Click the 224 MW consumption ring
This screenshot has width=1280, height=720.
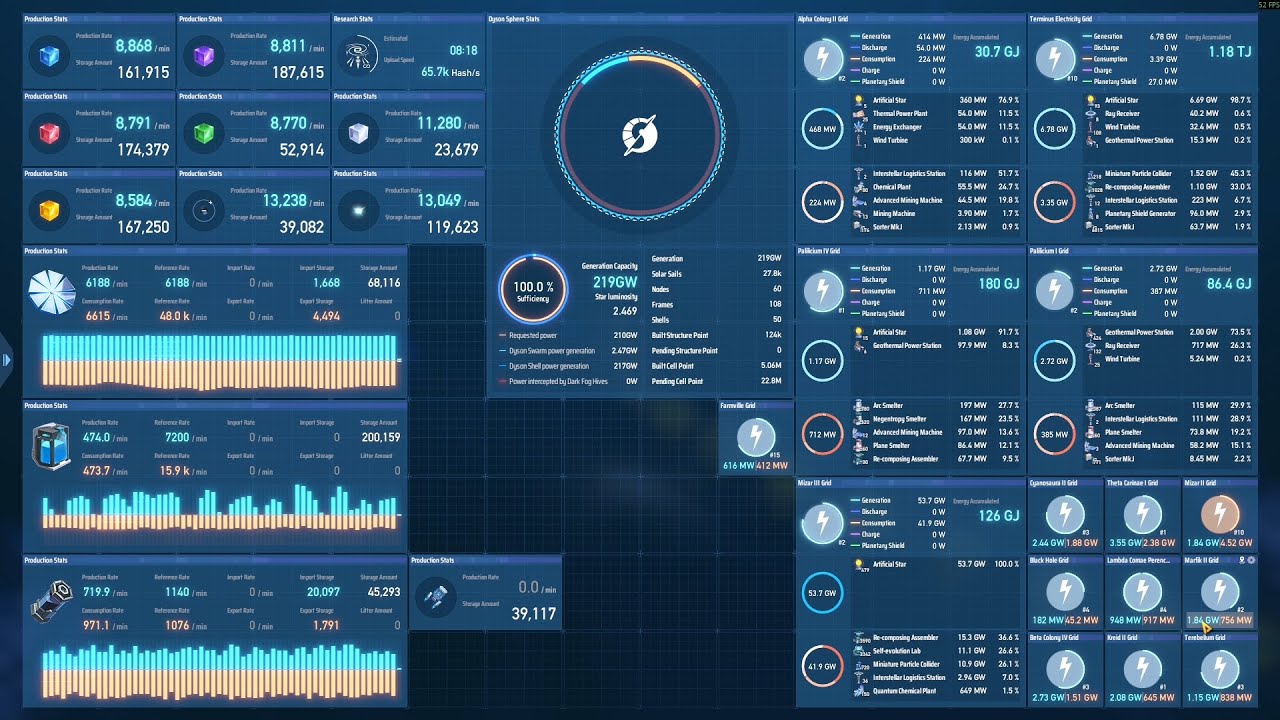(x=822, y=202)
